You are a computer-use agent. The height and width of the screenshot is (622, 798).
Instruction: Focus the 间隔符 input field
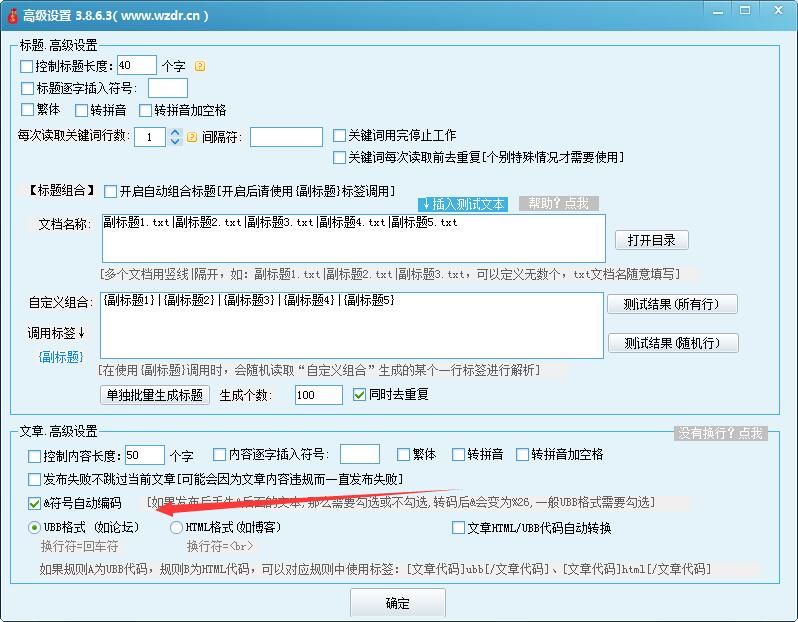click(x=287, y=137)
